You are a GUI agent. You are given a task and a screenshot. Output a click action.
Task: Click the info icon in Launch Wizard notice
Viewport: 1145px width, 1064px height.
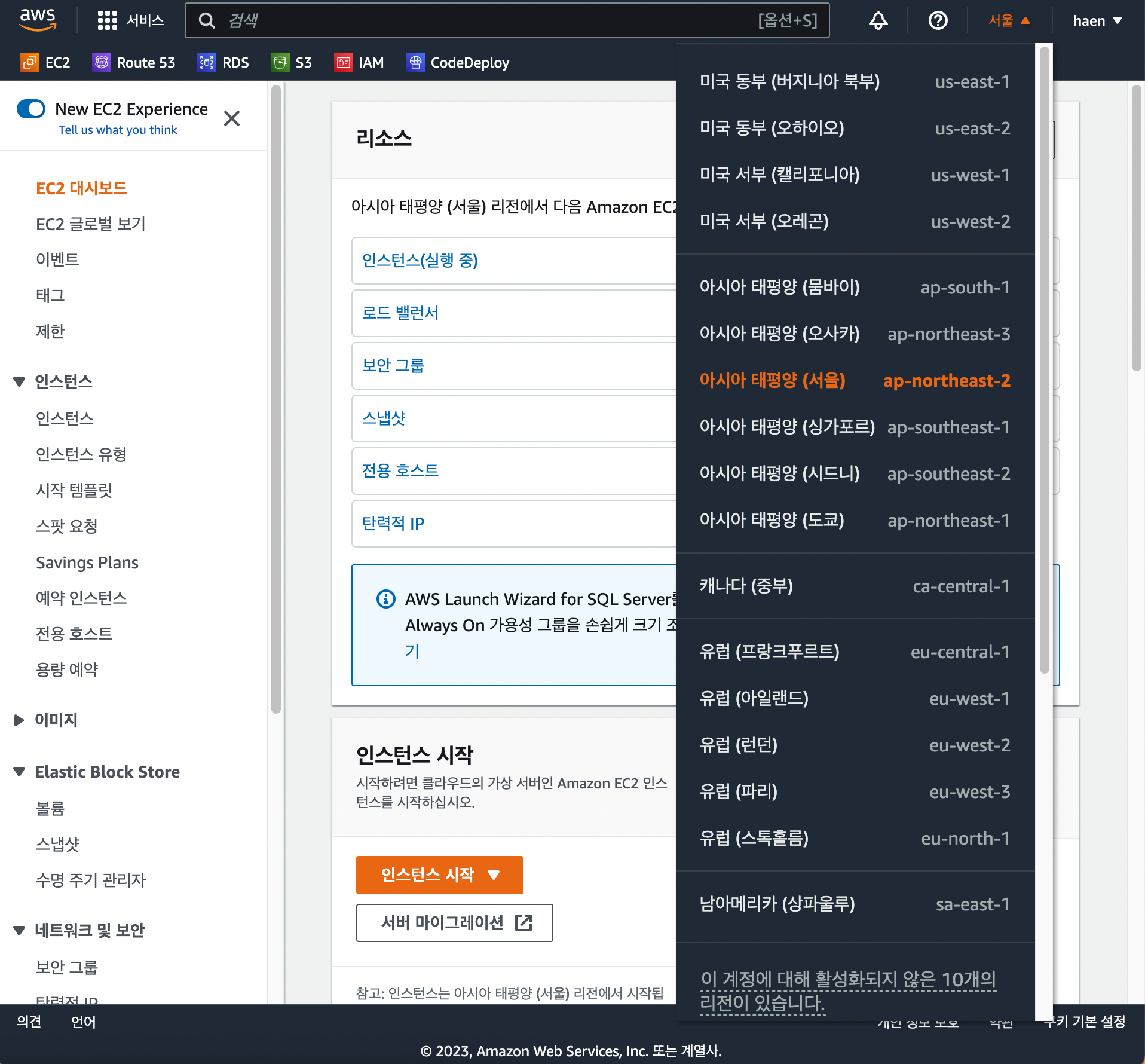pos(386,598)
